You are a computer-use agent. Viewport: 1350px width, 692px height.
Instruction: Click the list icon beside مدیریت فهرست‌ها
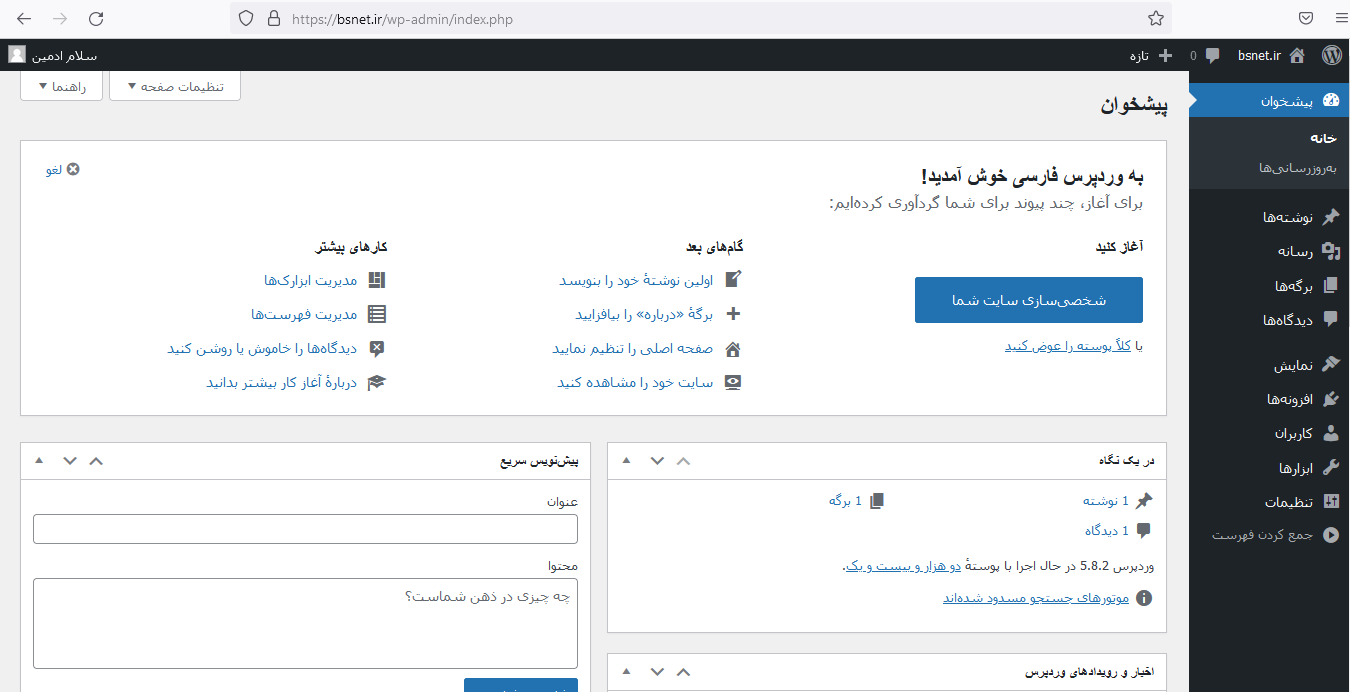(x=376, y=314)
